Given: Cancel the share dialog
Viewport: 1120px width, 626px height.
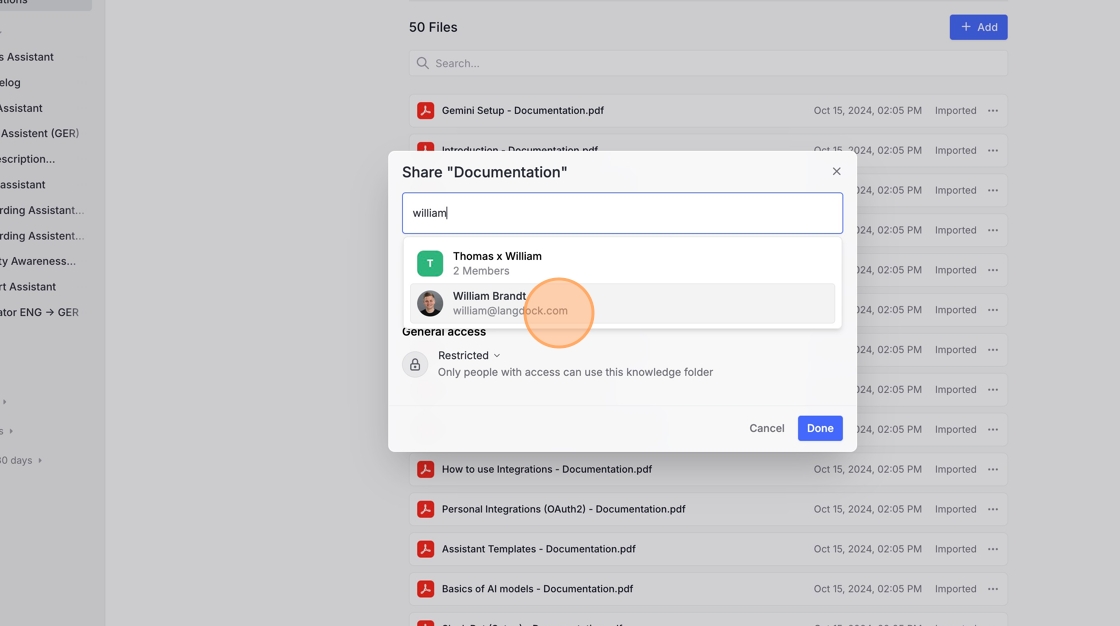Looking at the screenshot, I should [766, 428].
